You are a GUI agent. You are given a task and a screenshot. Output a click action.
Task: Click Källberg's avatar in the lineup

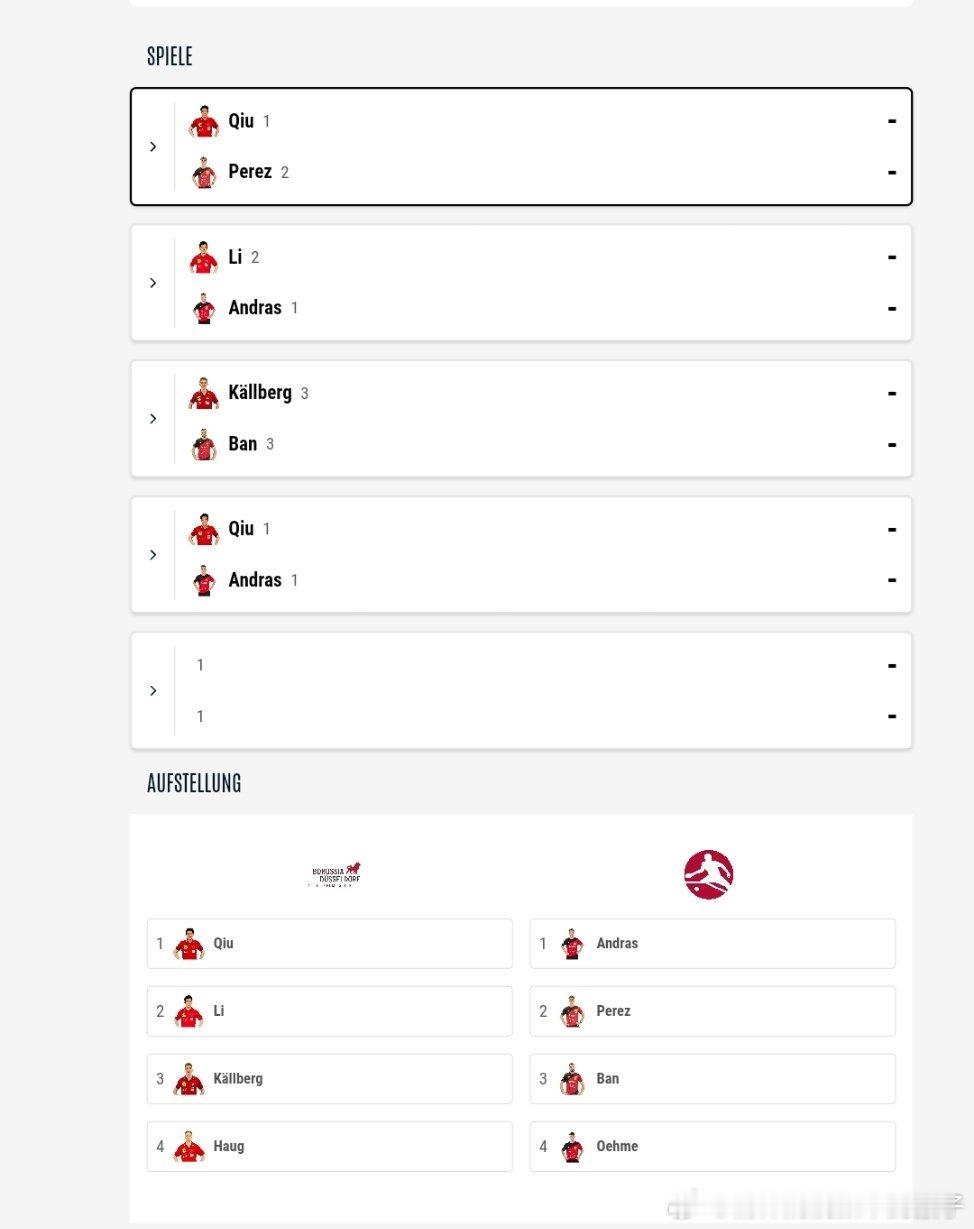click(x=189, y=1079)
